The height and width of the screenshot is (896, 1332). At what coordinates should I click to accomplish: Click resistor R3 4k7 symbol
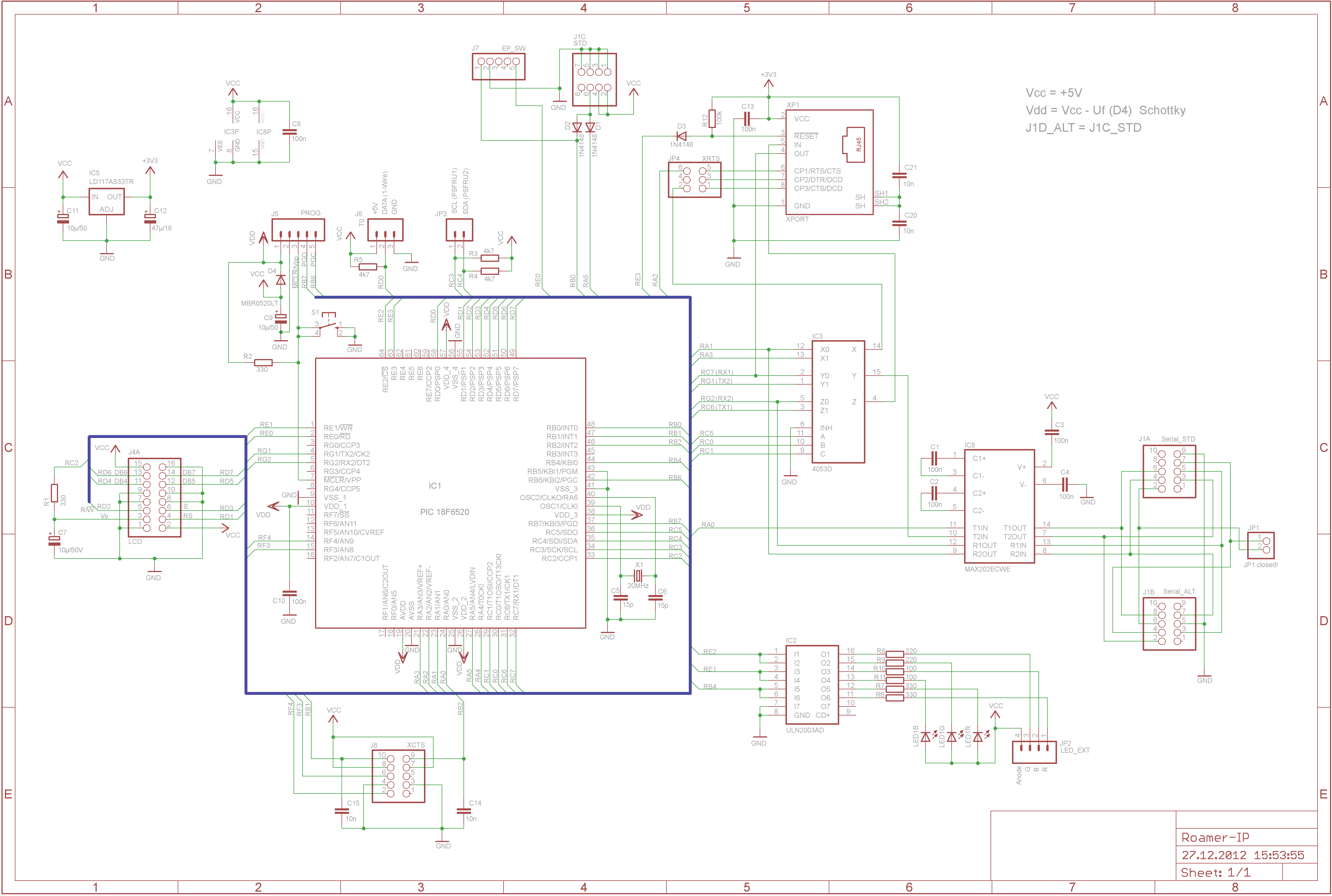[490, 258]
